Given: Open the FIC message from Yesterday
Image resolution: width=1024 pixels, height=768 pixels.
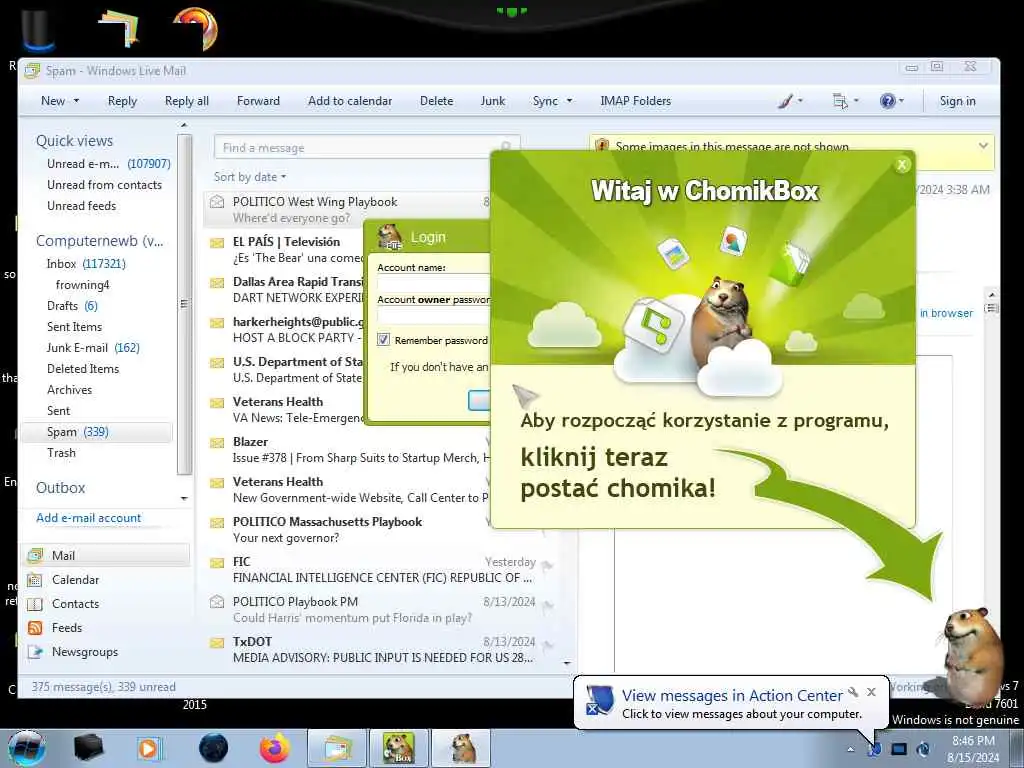Looking at the screenshot, I should pos(382,569).
